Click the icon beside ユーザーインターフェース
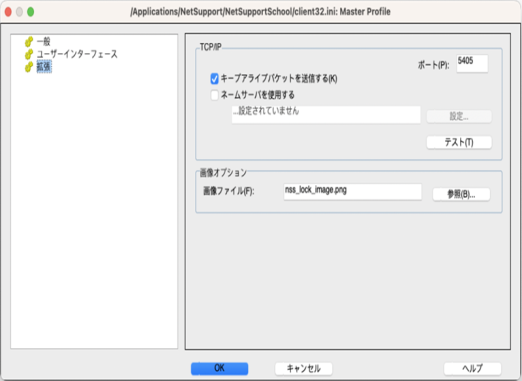Screen dimensions: 522x381 coord(29,54)
